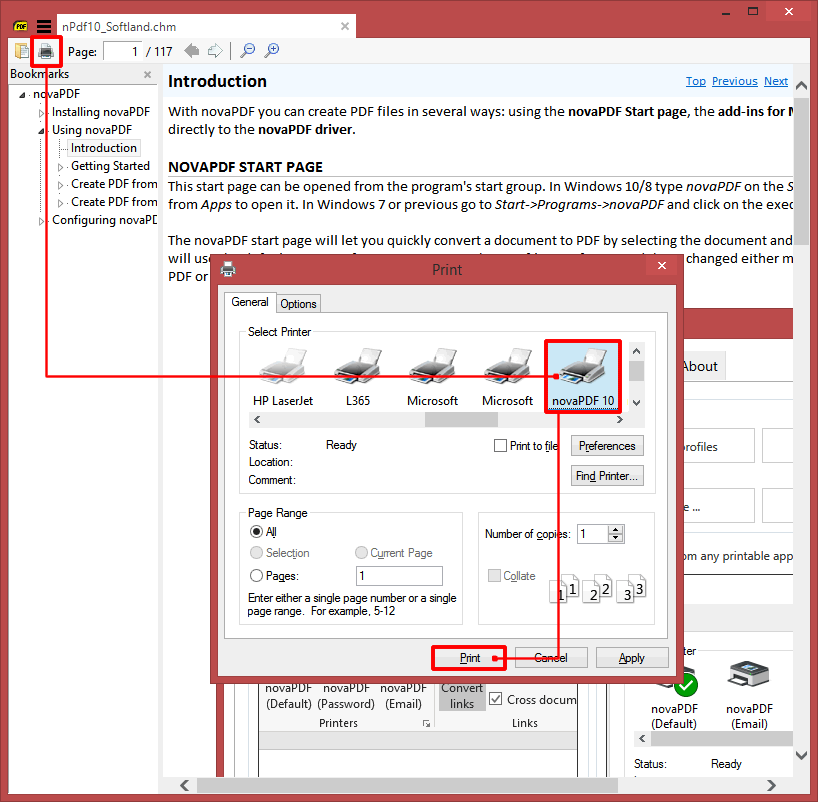
Task: Expand the Configuring novaPDF bookmark
Action: [x=42, y=220]
